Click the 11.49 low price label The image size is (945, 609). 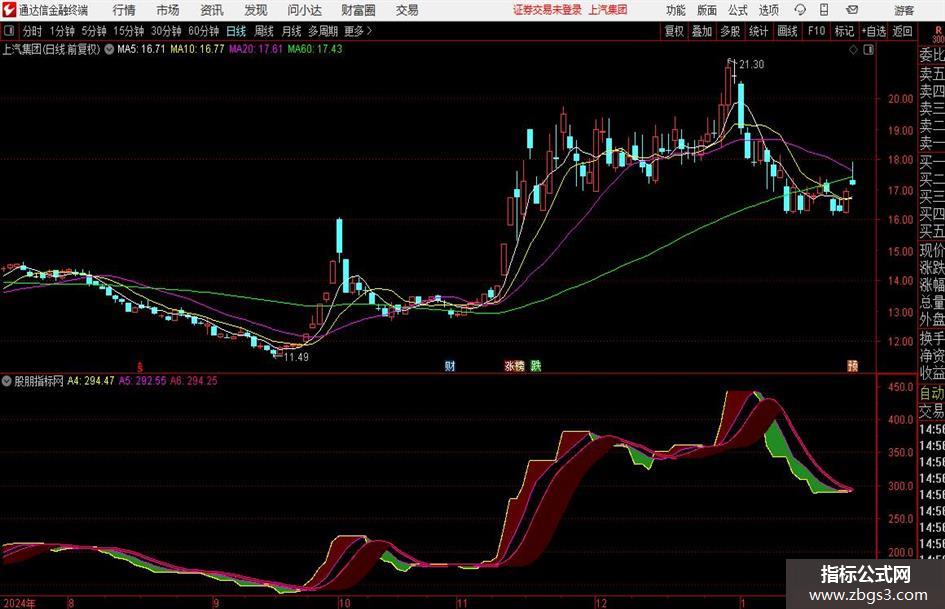tap(296, 357)
